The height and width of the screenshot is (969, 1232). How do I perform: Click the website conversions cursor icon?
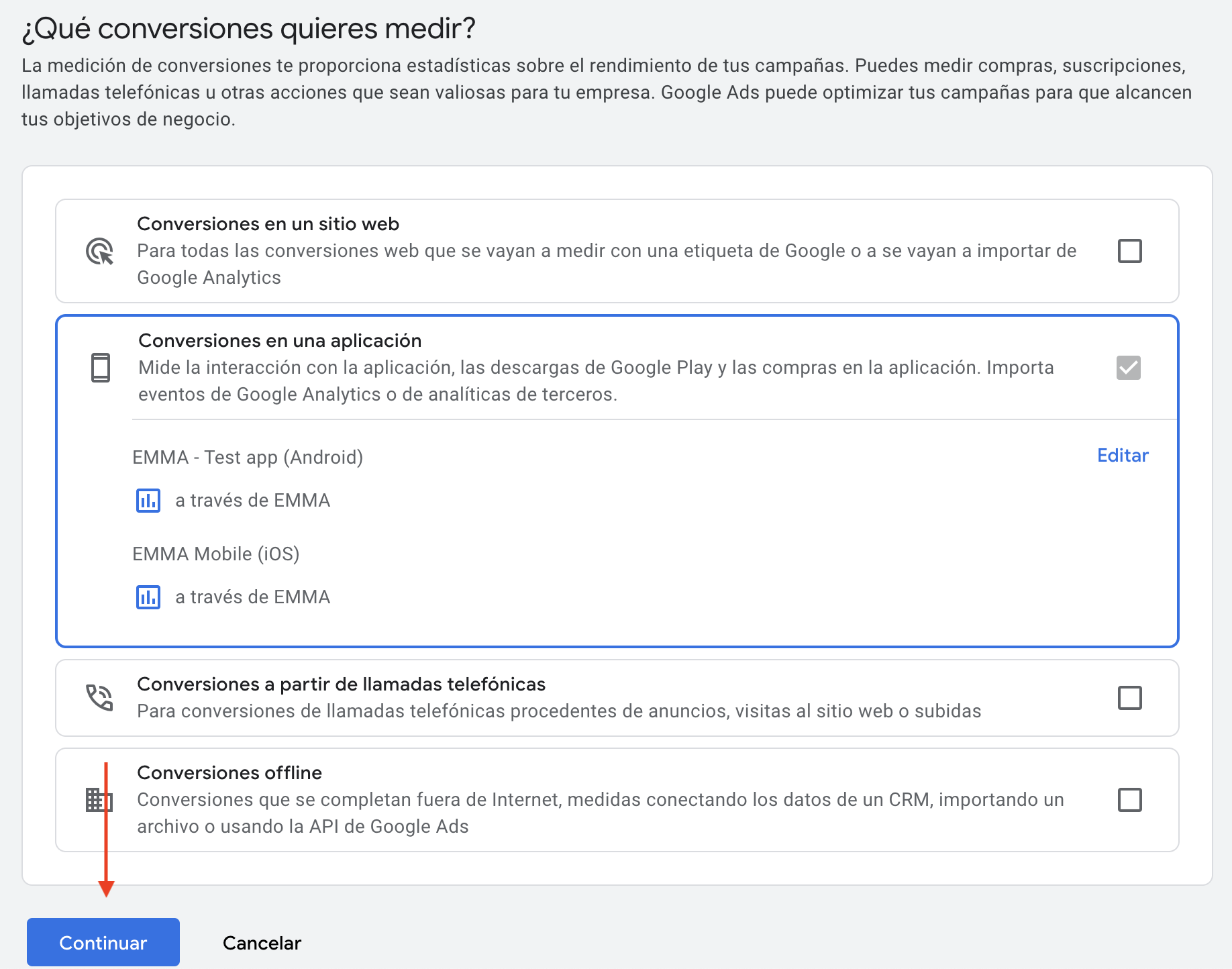100,252
